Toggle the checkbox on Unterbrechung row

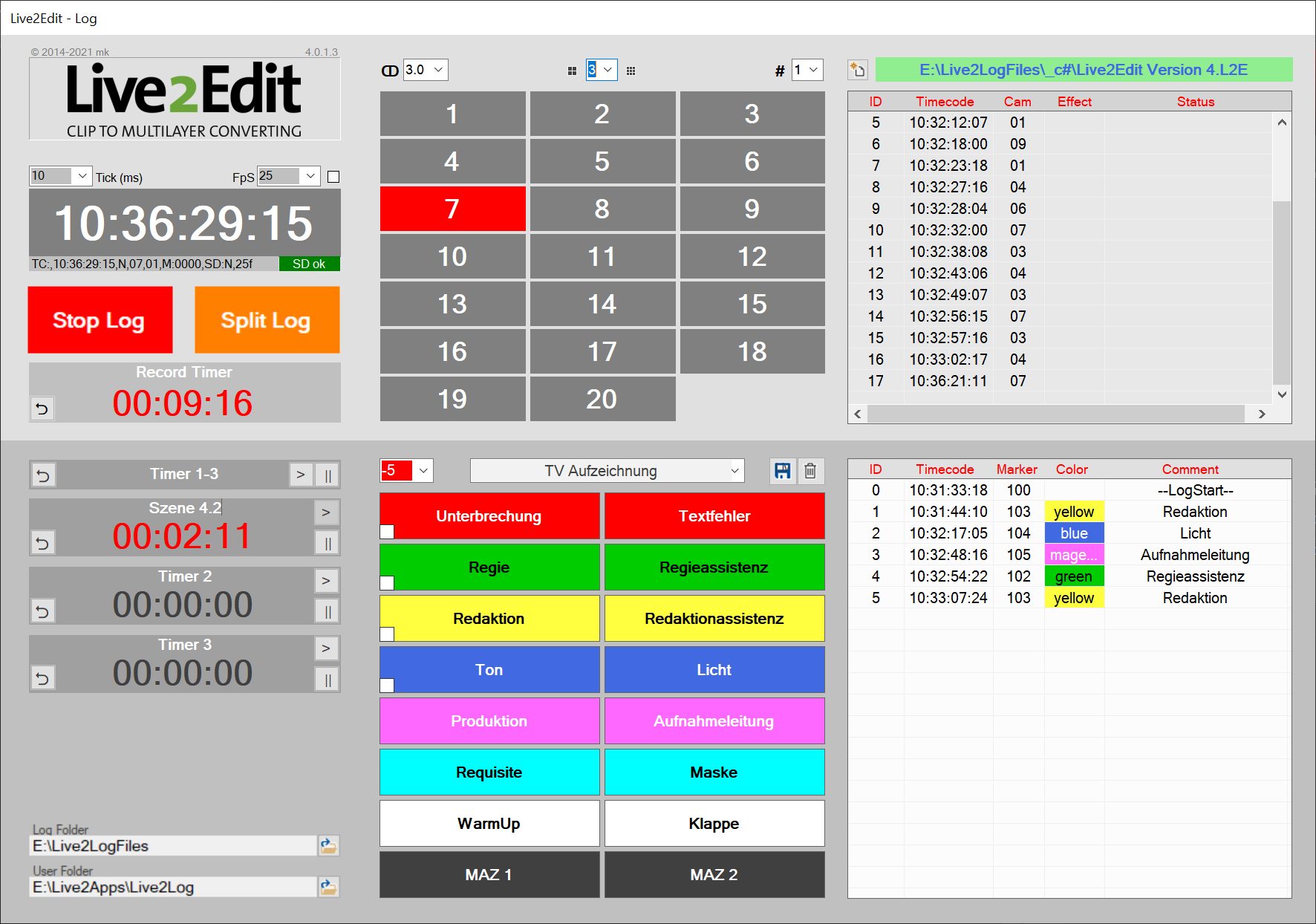click(x=387, y=532)
